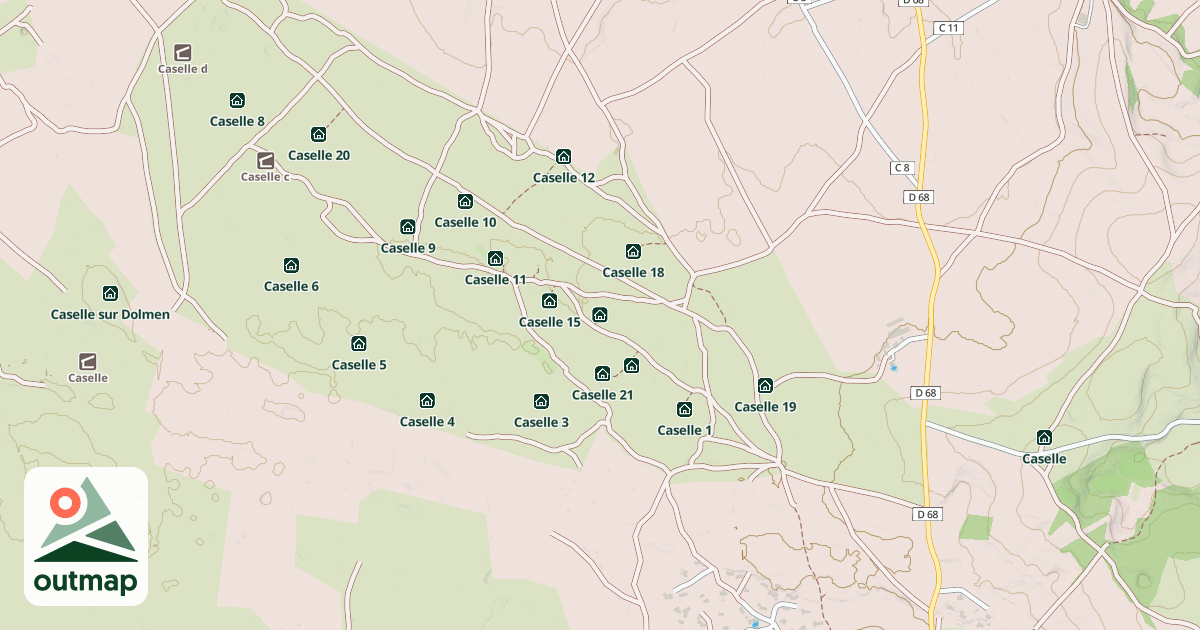Select the Caselle 21 hut marker icon
Viewport: 1200px width, 630px height.
pyautogui.click(x=602, y=374)
